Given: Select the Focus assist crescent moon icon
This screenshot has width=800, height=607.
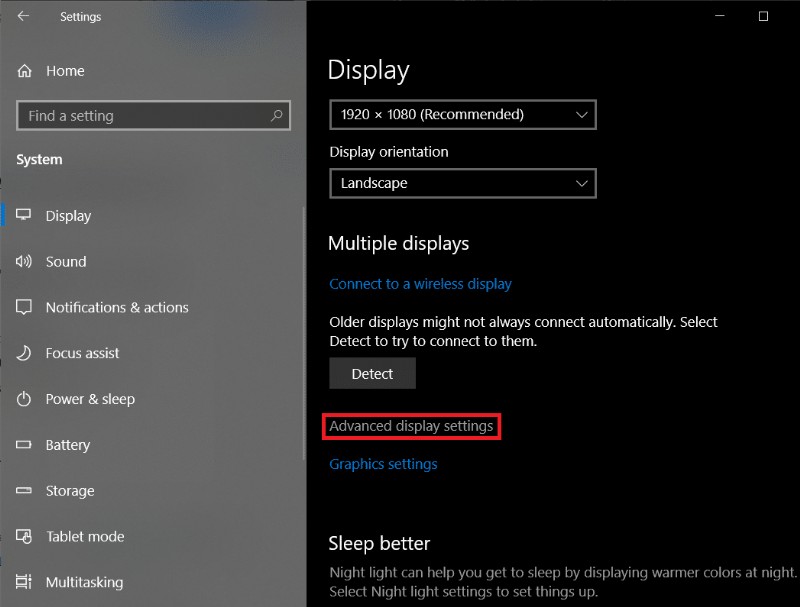Looking at the screenshot, I should (x=24, y=353).
